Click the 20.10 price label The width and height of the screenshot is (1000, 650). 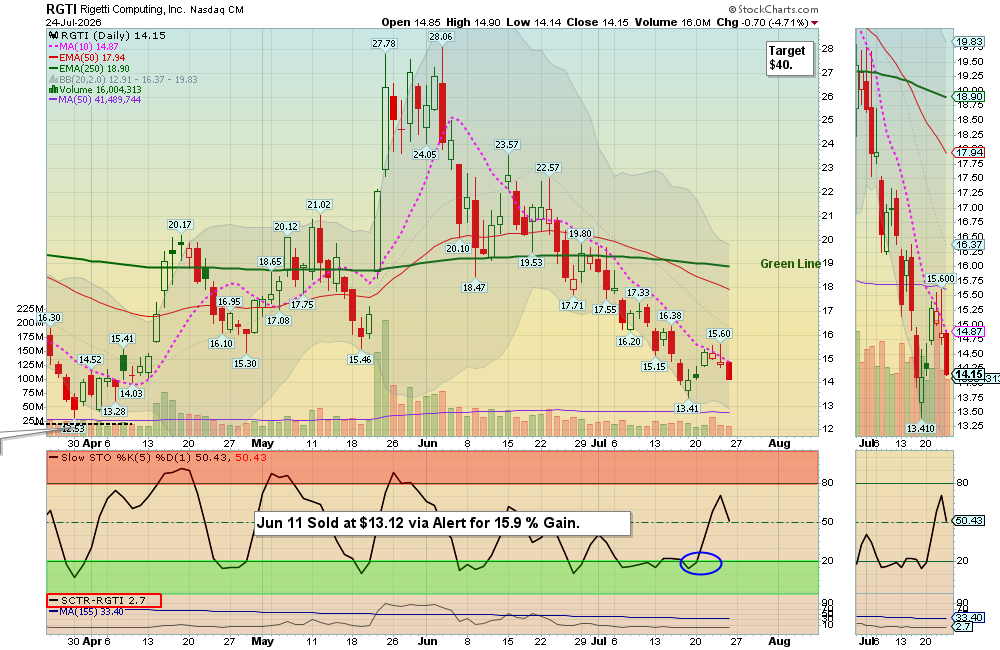[458, 248]
